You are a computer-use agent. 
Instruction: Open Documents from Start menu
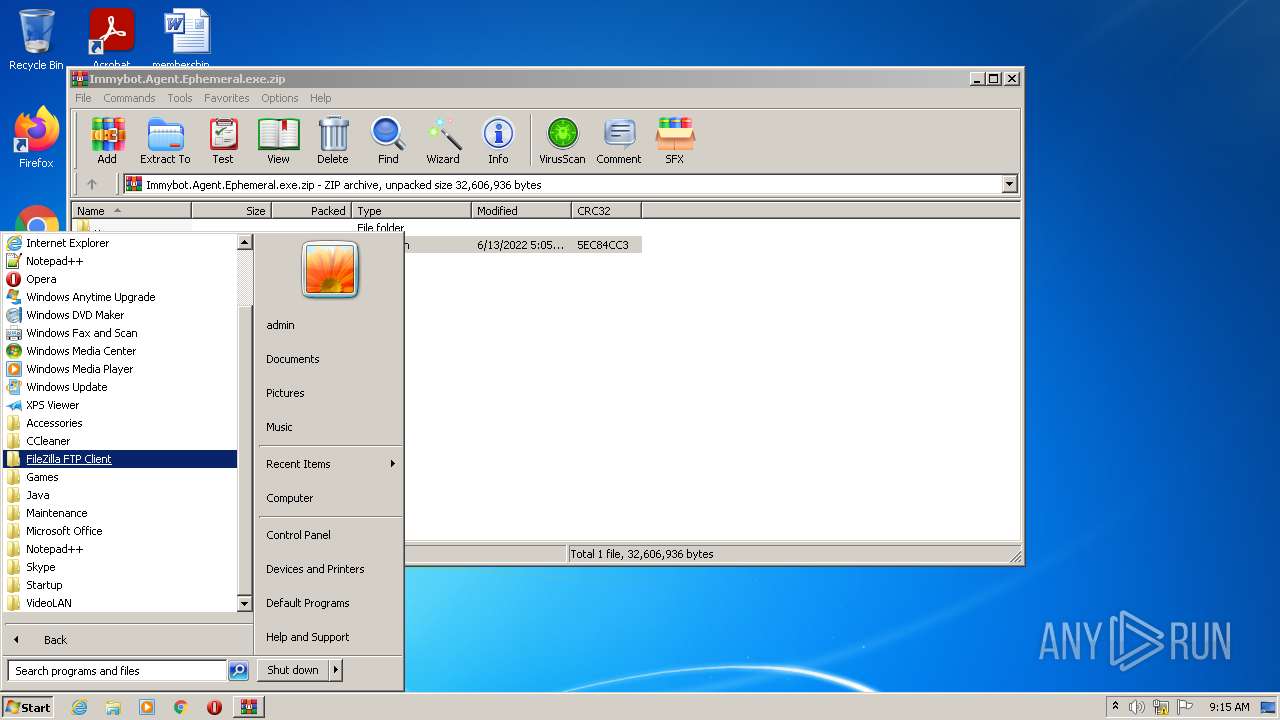coord(293,359)
